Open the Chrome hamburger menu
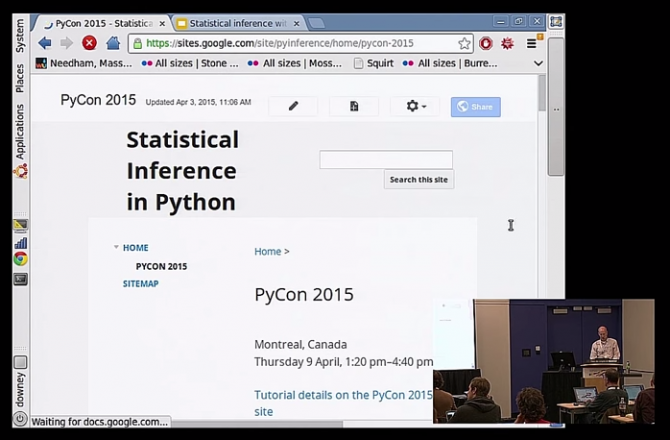Image resolution: width=670 pixels, height=440 pixels. pos(532,43)
